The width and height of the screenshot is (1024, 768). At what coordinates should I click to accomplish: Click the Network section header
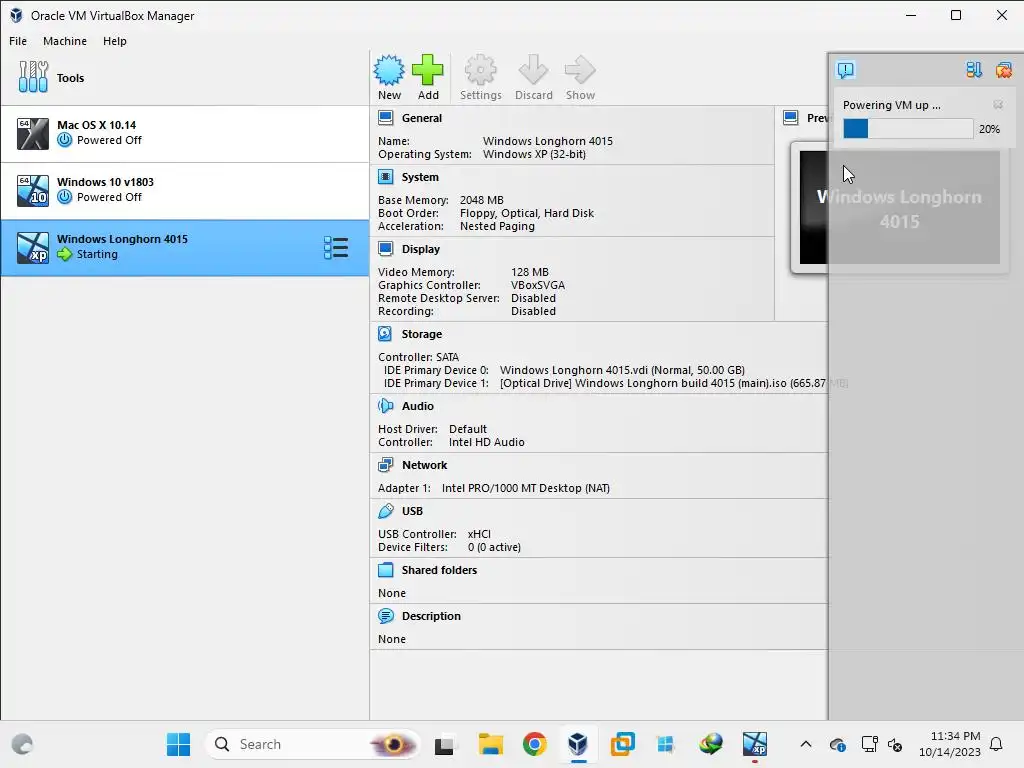point(424,465)
